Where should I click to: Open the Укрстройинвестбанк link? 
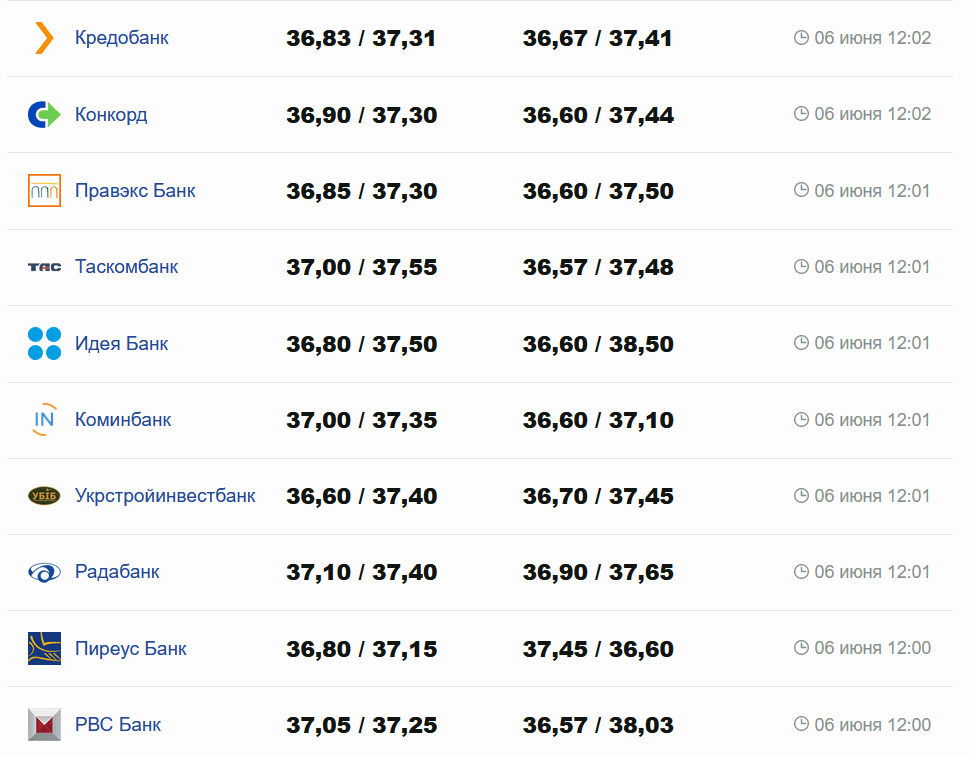point(165,496)
